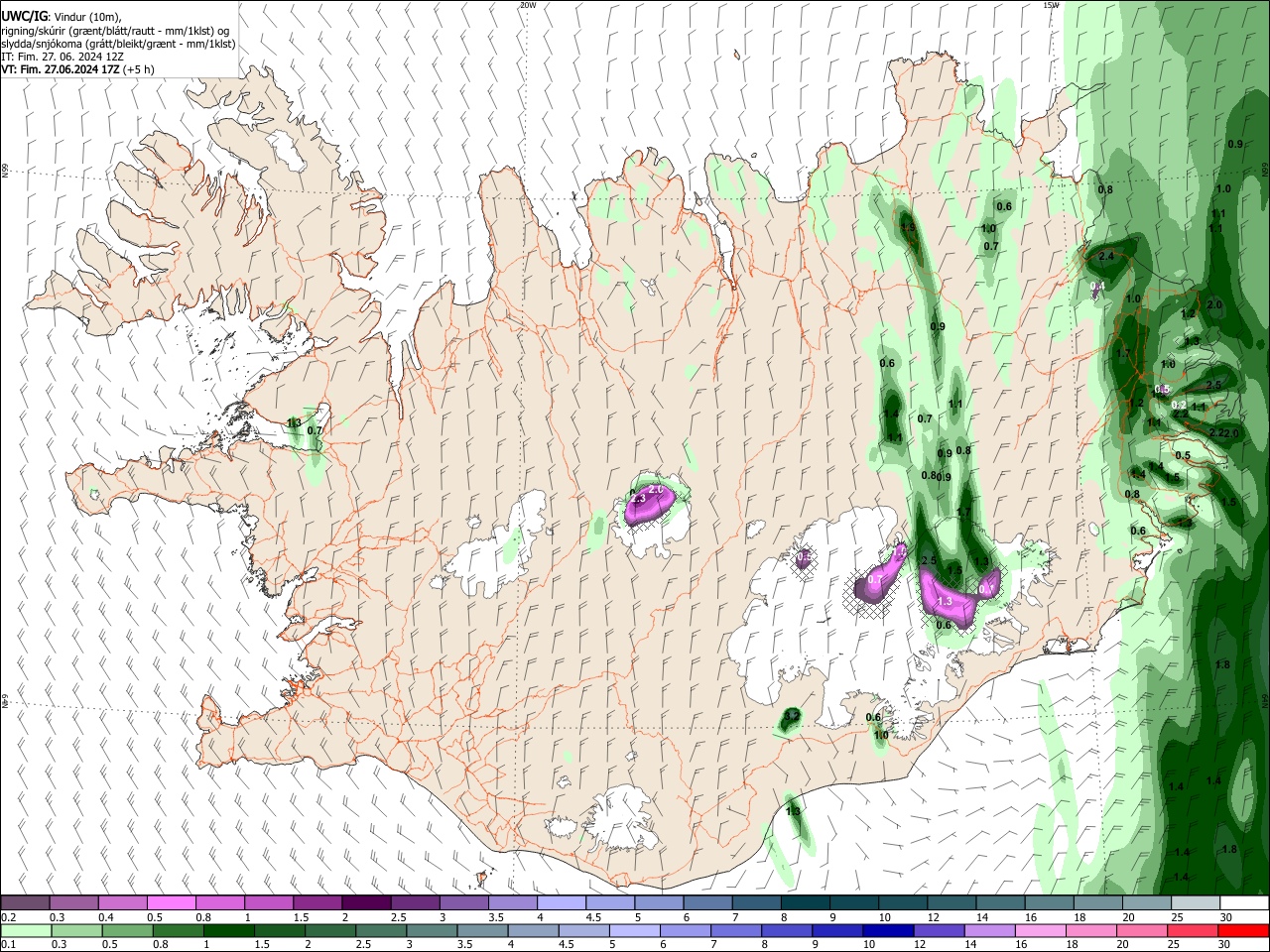The height and width of the screenshot is (952, 1270).
Task: Select the darkest green swatch starting at 1 in the bottom legend row
Action: pyautogui.click(x=229, y=930)
